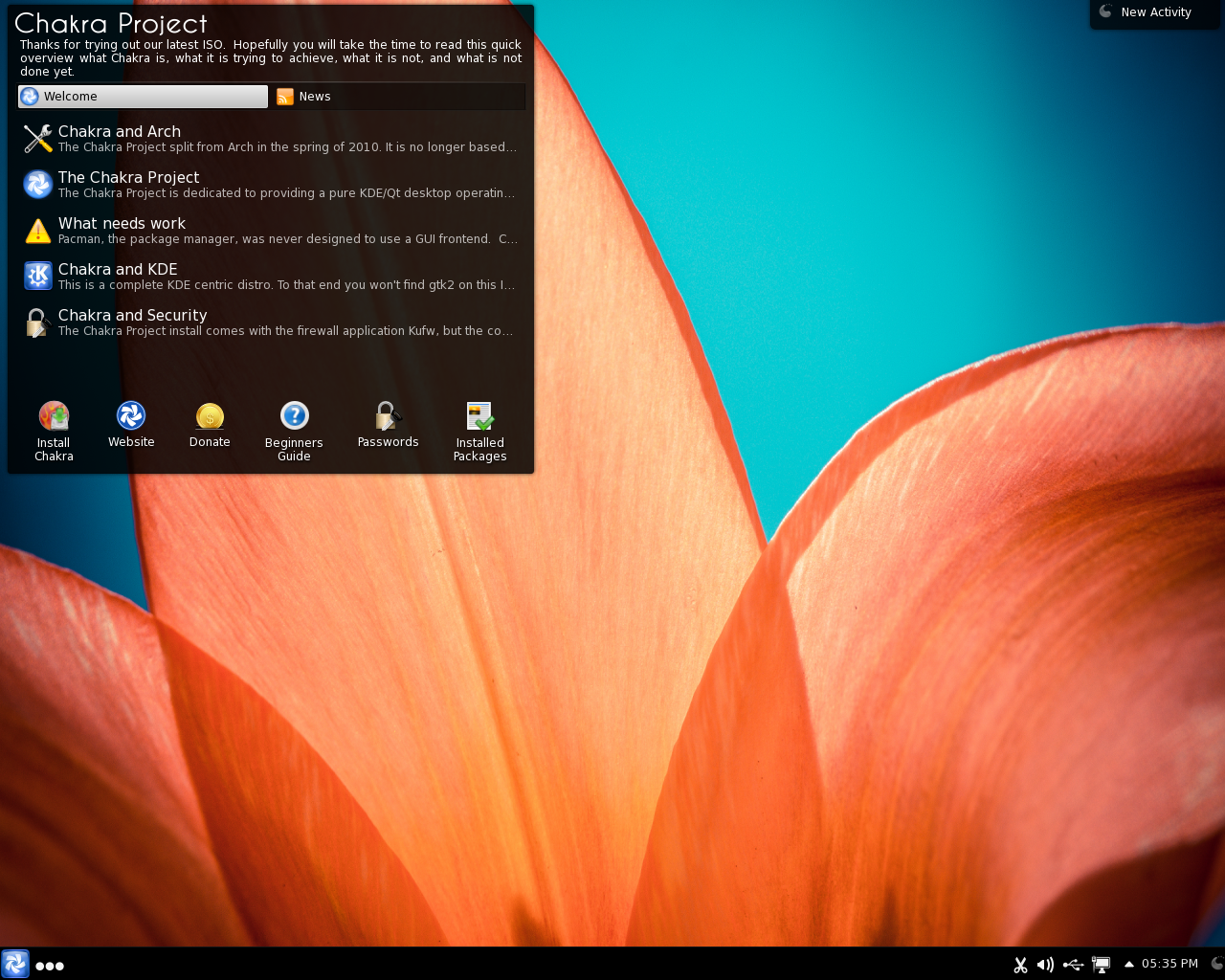1225x980 pixels.
Task: Open the Beginners Guide help icon
Action: tap(294, 415)
